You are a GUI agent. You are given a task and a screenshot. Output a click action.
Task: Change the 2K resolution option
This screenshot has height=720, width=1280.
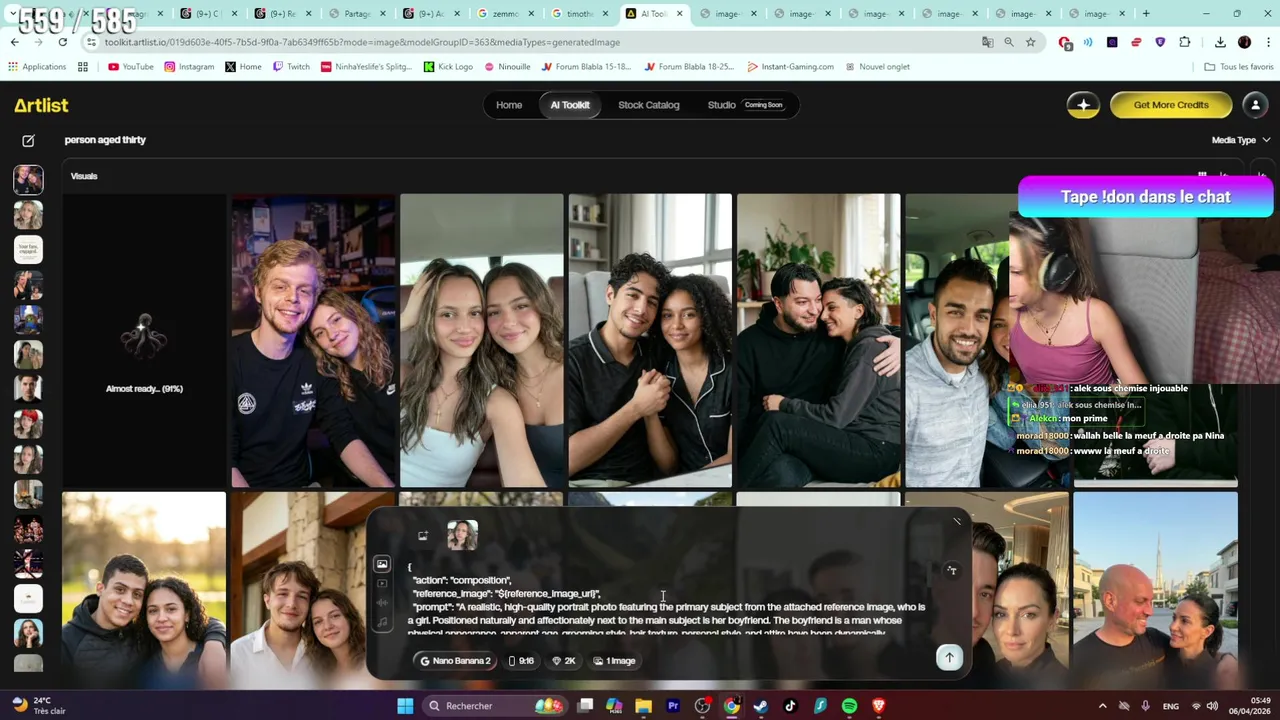[x=564, y=661]
